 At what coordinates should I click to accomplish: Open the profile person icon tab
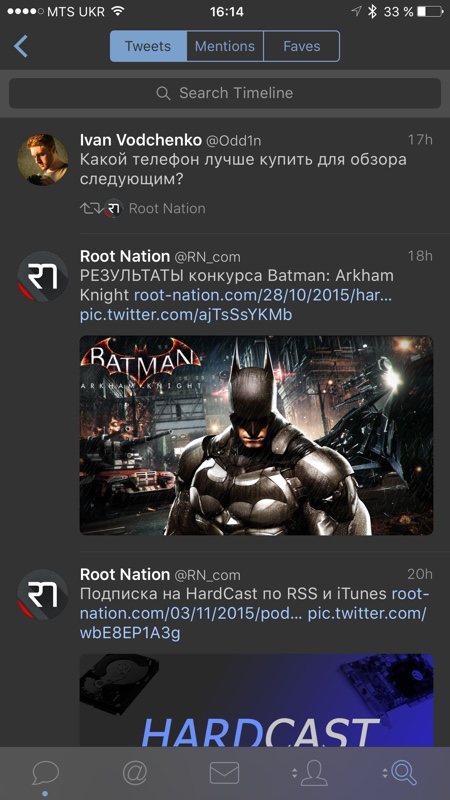point(310,773)
